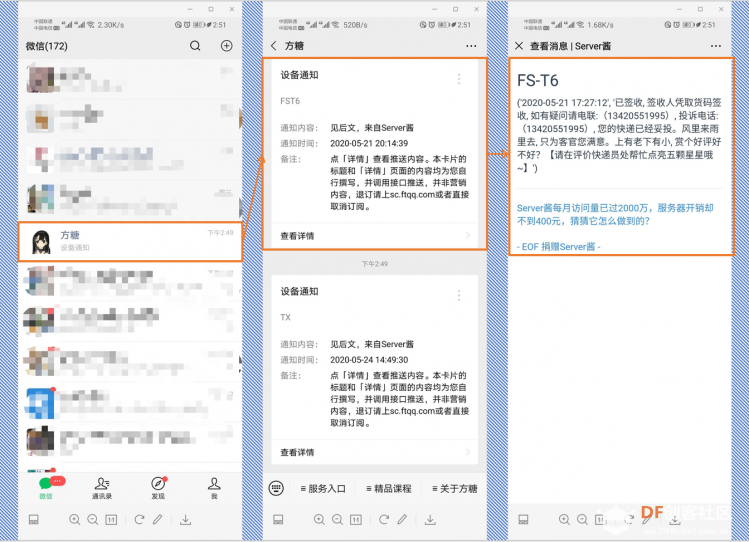Expand the chevron on the TX card 查看详情 row

pos(468,452)
